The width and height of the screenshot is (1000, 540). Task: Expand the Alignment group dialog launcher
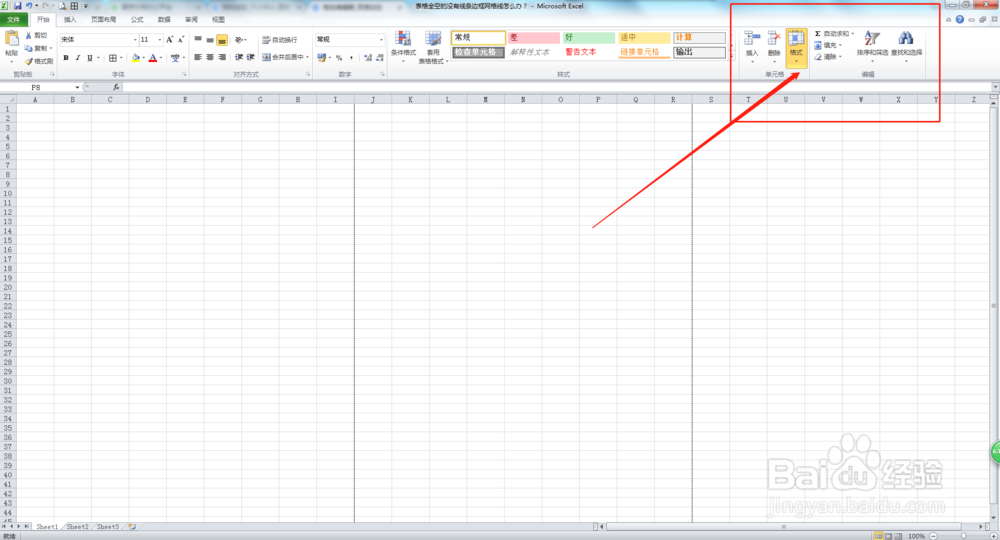(x=307, y=75)
